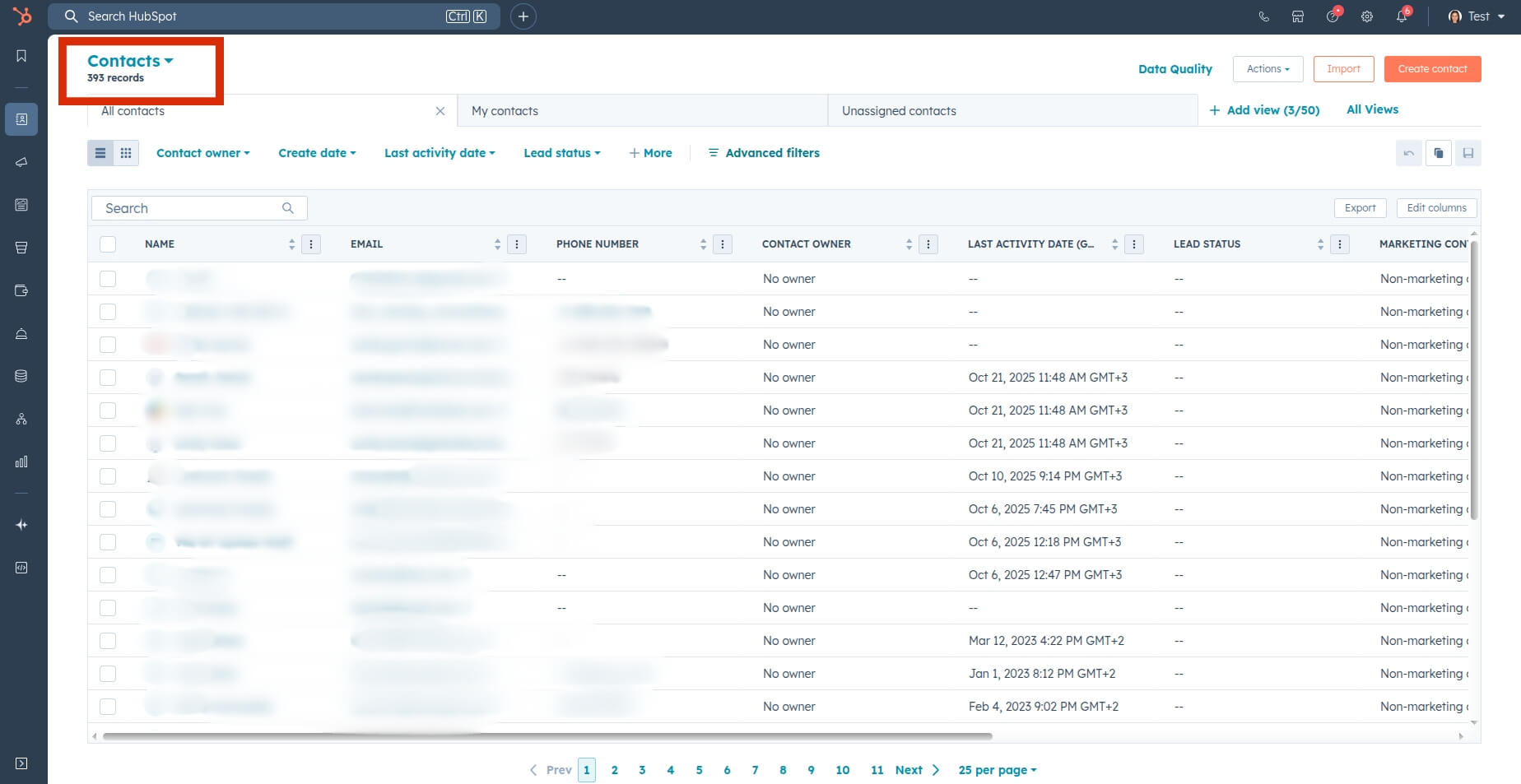The image size is (1521, 784).
Task: Open the 25 per page dropdown
Action: [996, 769]
